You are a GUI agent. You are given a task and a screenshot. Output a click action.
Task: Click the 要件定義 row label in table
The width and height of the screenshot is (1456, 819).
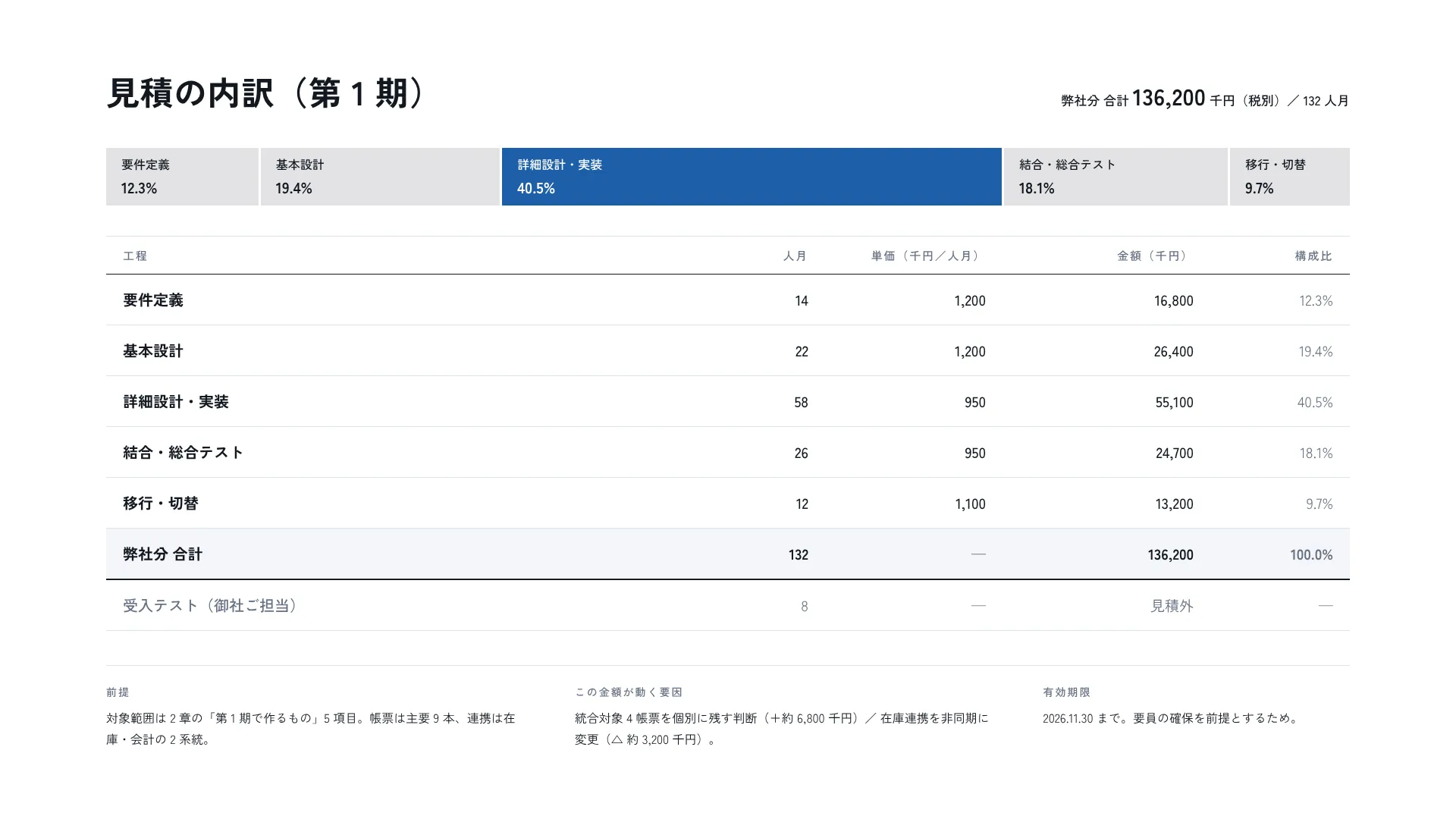pyautogui.click(x=153, y=300)
